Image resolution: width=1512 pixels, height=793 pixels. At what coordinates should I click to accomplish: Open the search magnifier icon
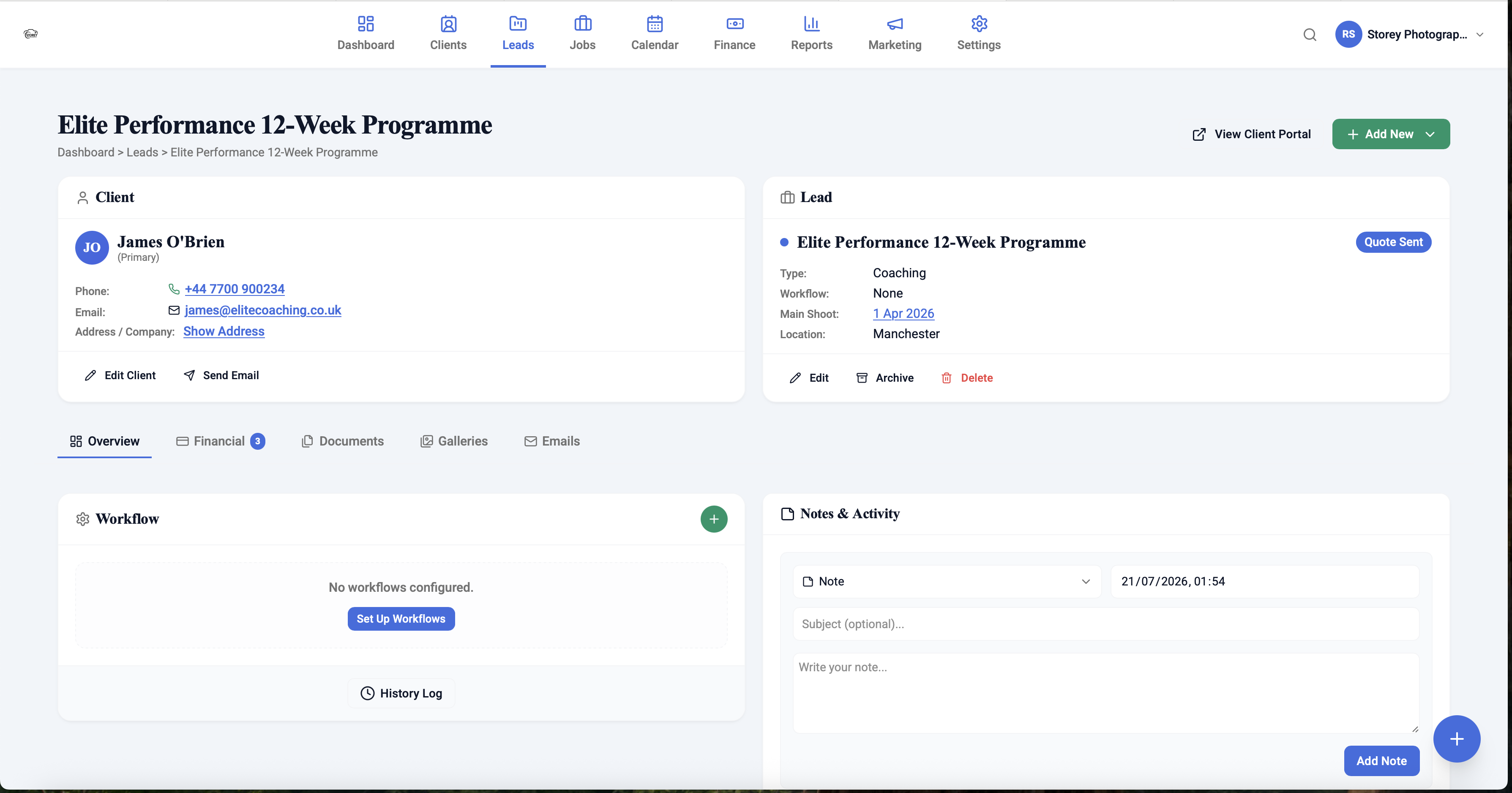[1310, 35]
